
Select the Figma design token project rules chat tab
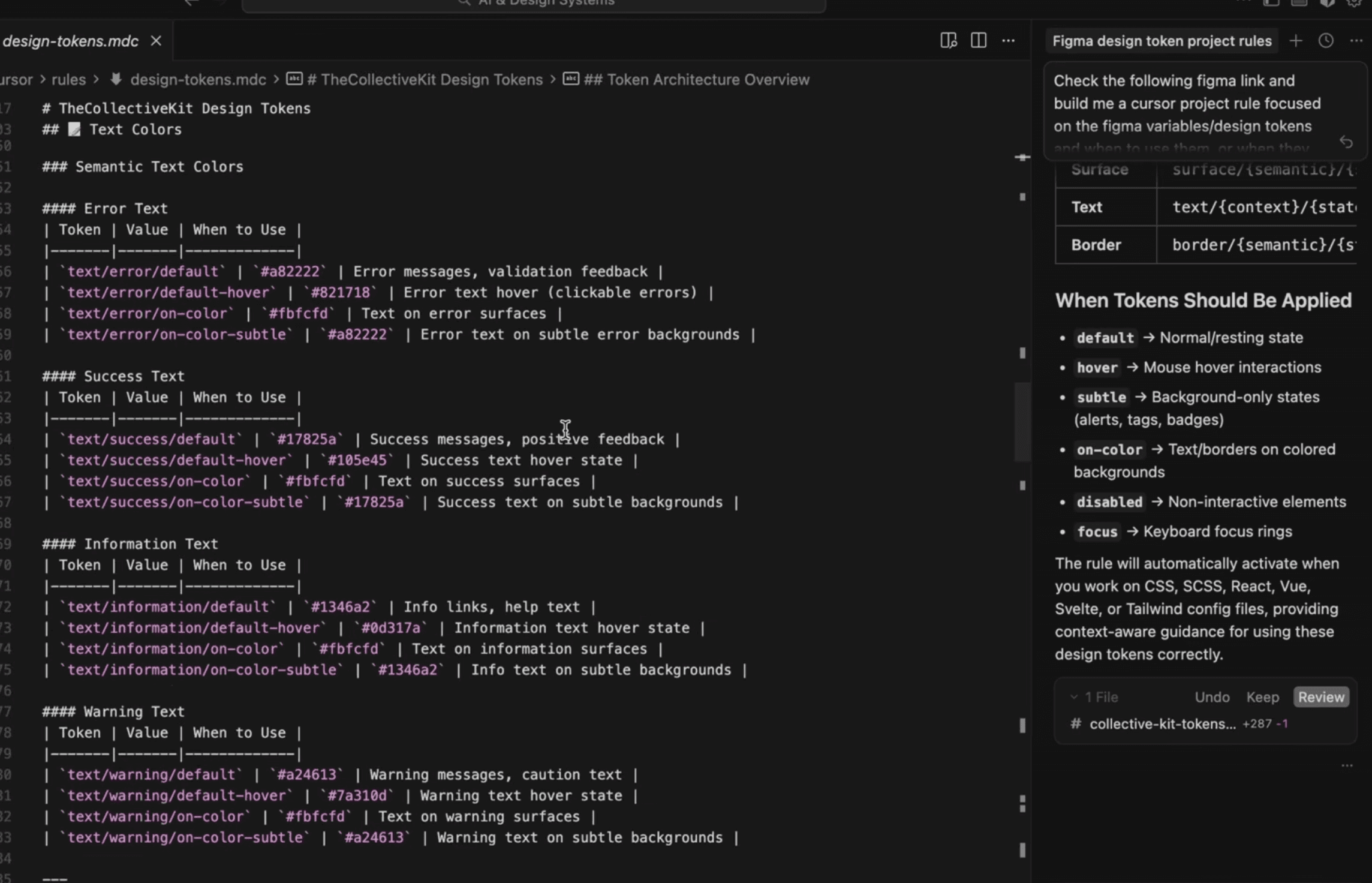1162,41
